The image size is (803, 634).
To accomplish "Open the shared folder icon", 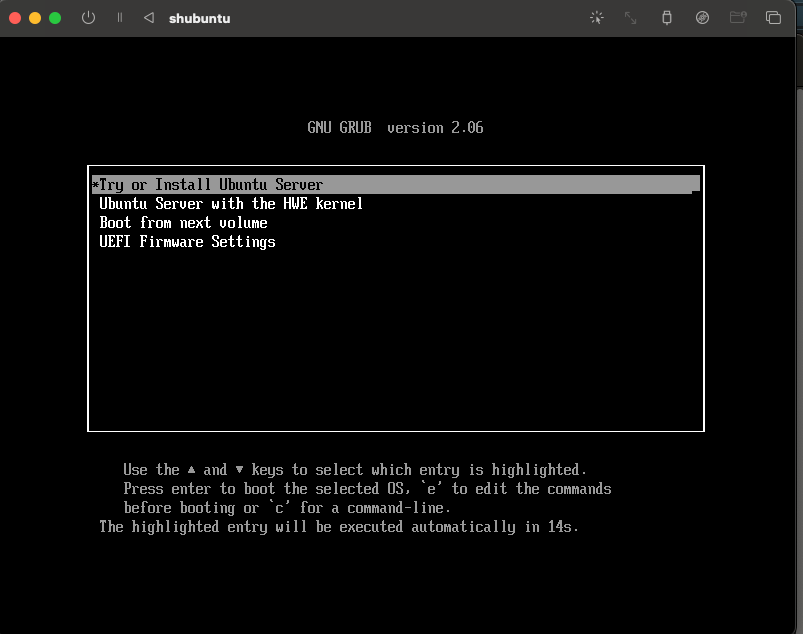I will (x=738, y=18).
